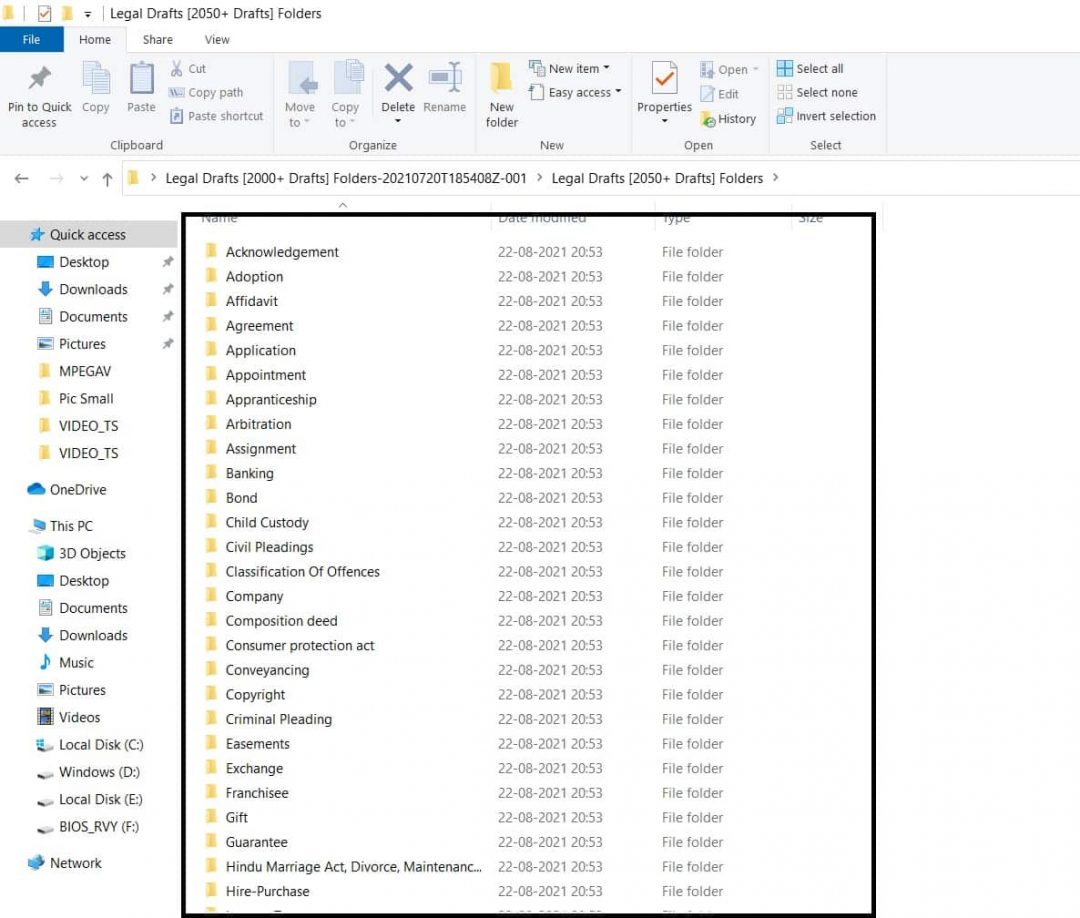Screen dimensions: 1080x918
Task: Click the Pin to Quick access icon
Action: click(39, 80)
